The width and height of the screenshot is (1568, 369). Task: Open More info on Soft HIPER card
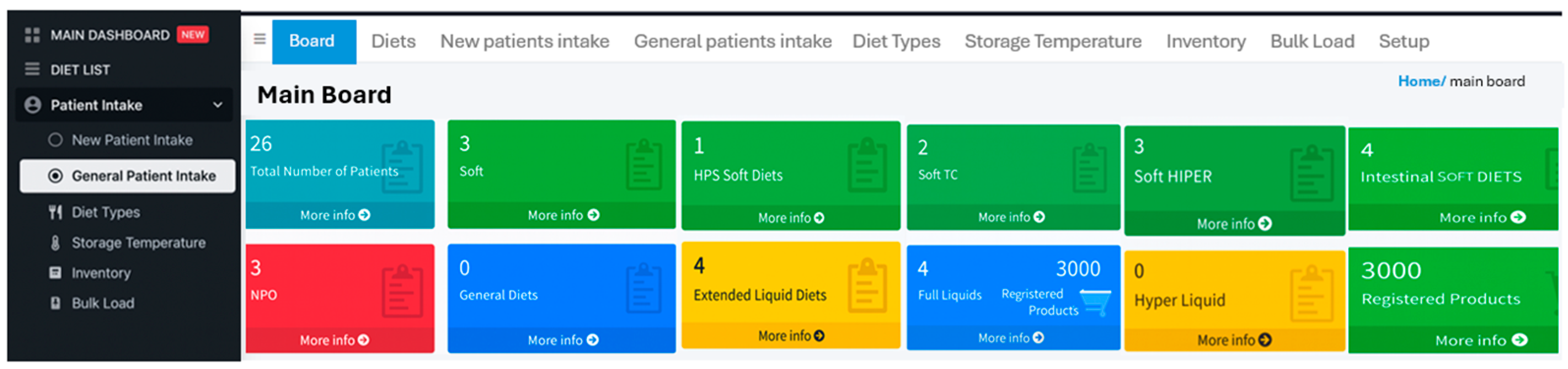click(1234, 224)
